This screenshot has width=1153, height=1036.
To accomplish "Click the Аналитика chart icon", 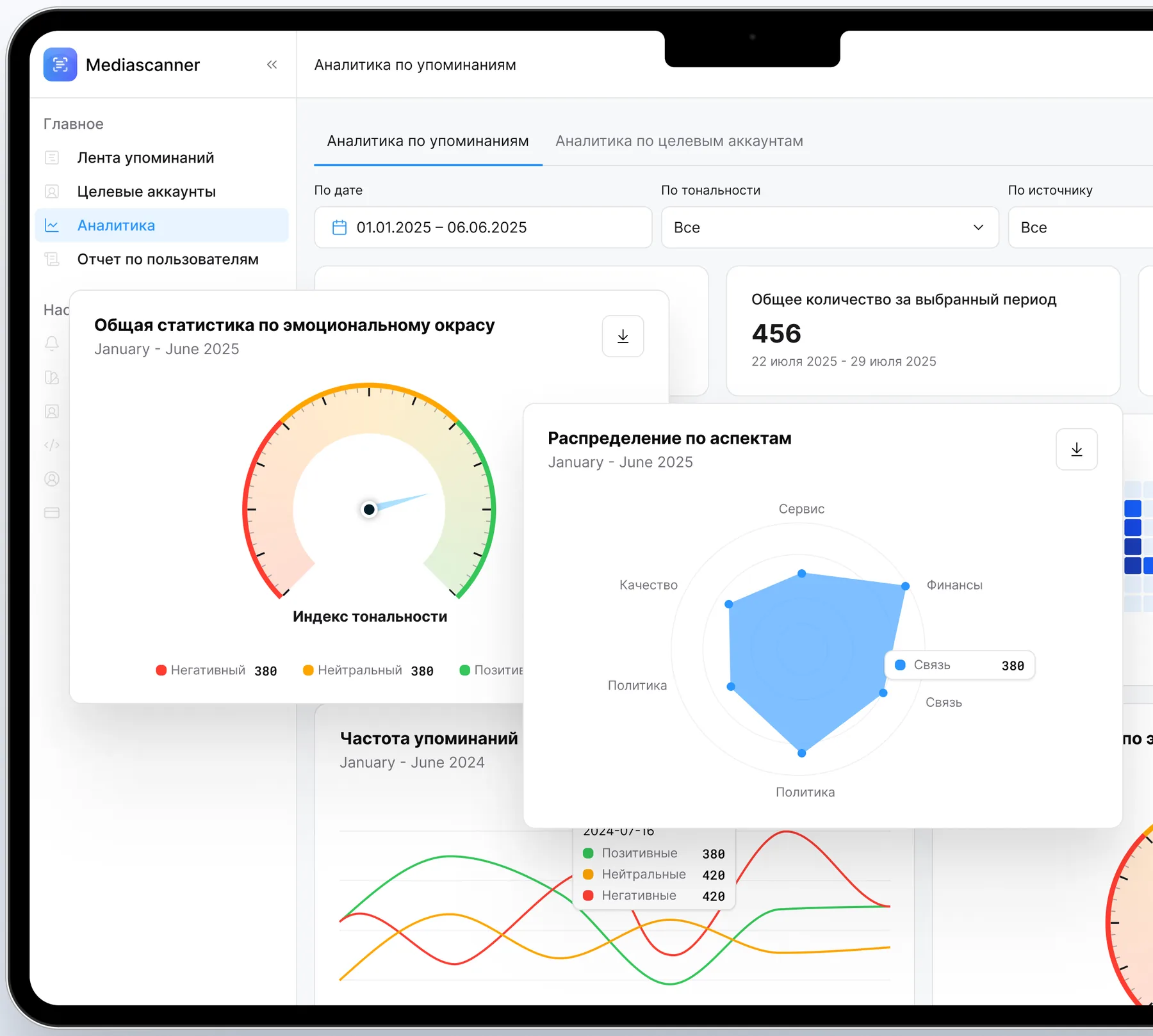I will (52, 225).
